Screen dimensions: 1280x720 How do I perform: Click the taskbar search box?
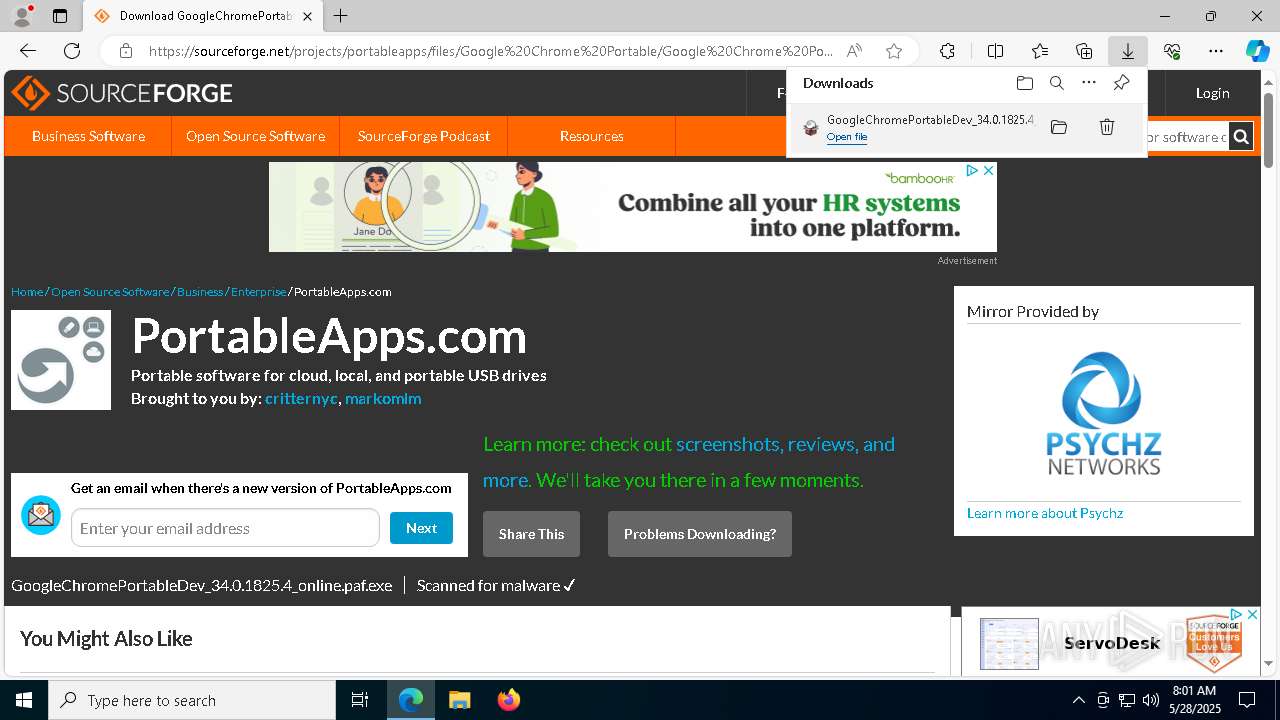192,700
